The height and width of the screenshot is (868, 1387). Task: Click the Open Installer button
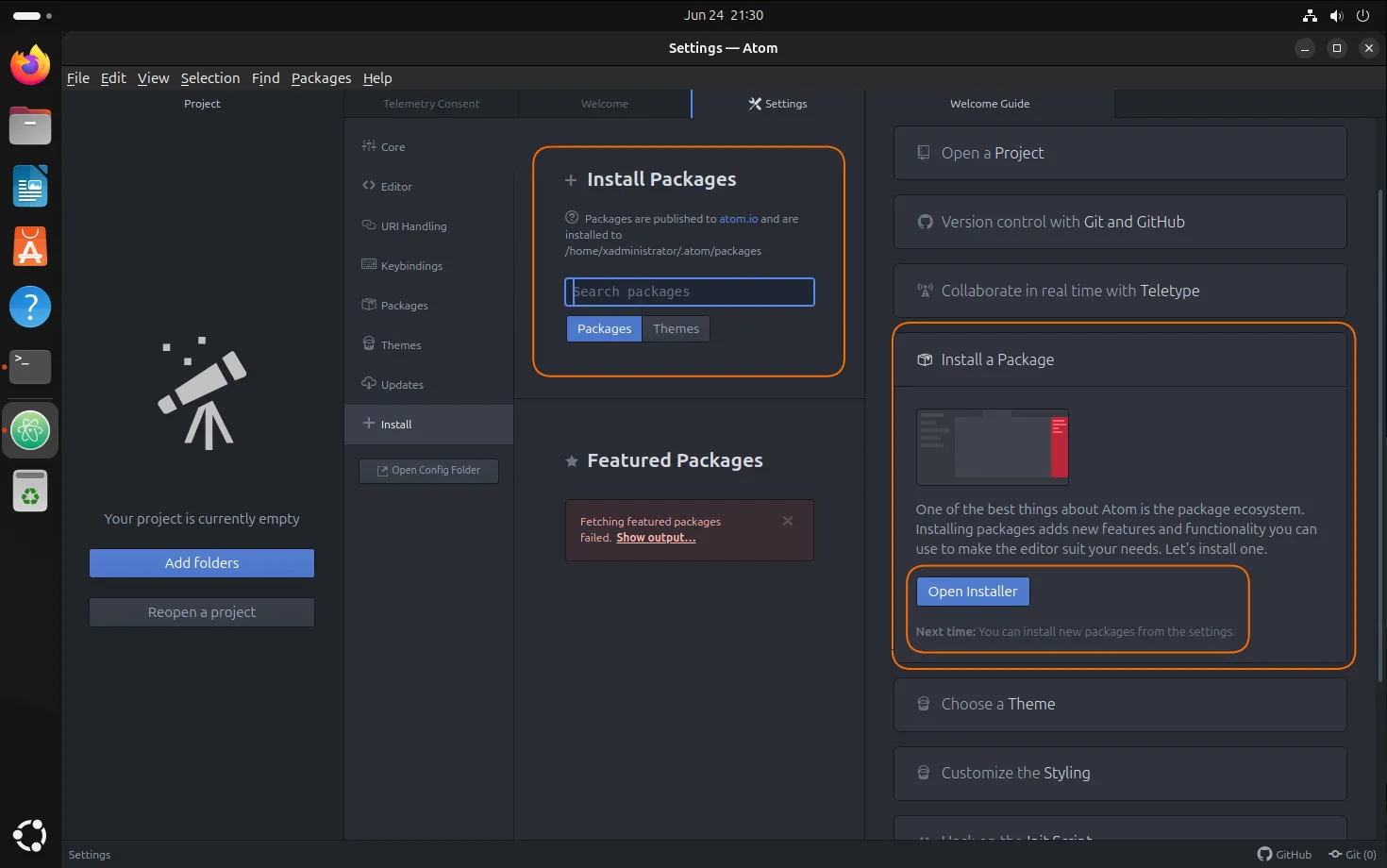pos(973,592)
